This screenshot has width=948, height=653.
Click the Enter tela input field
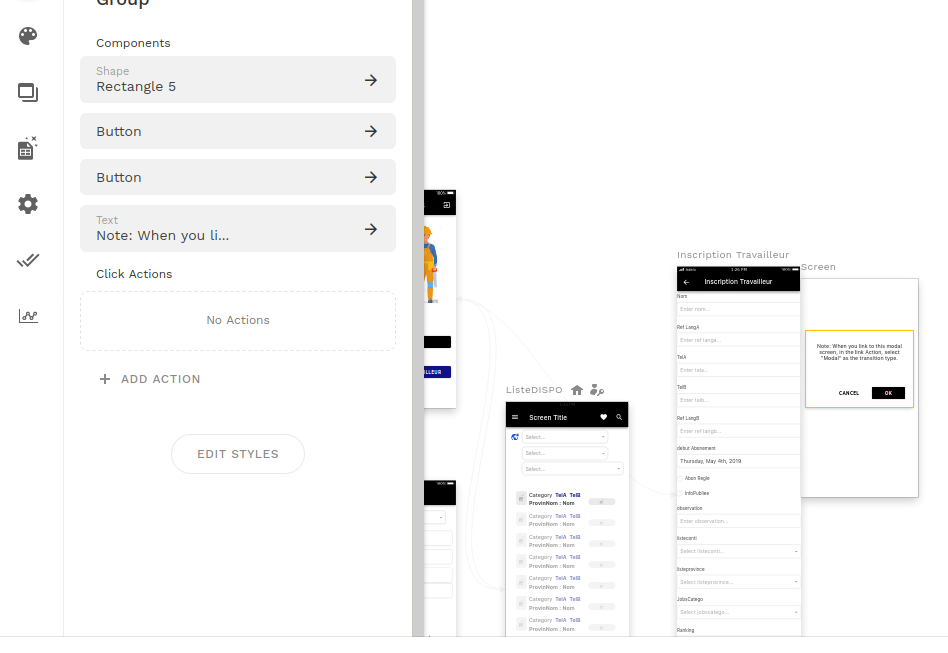point(738,370)
